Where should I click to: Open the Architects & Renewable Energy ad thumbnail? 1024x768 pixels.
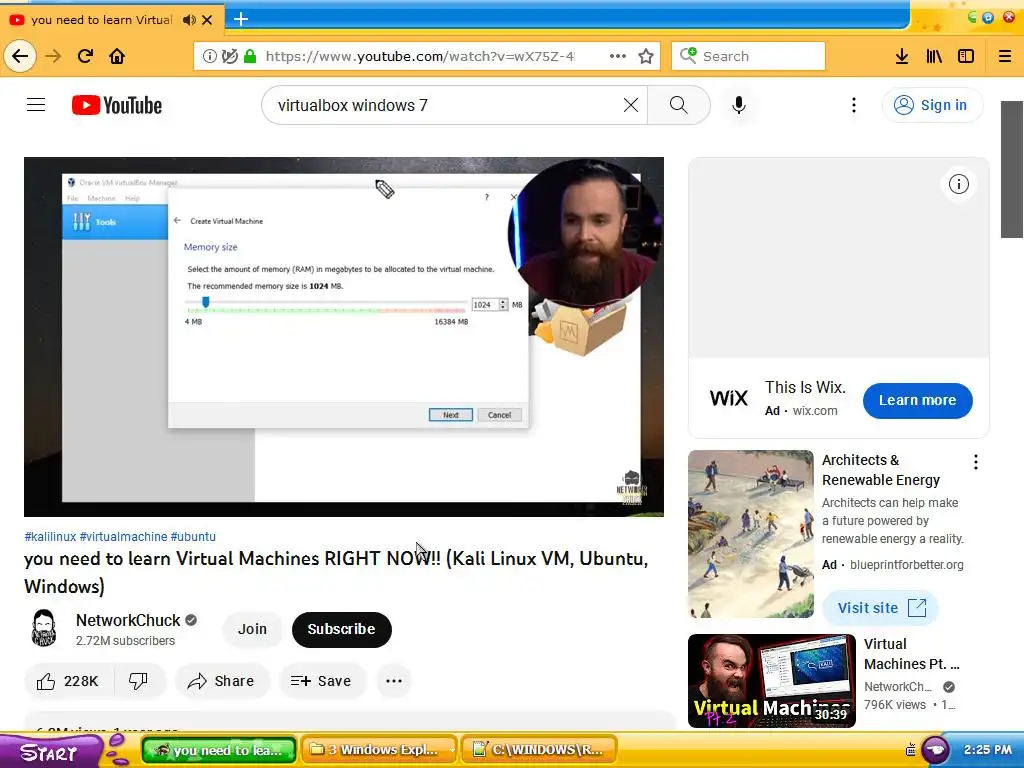pos(750,534)
